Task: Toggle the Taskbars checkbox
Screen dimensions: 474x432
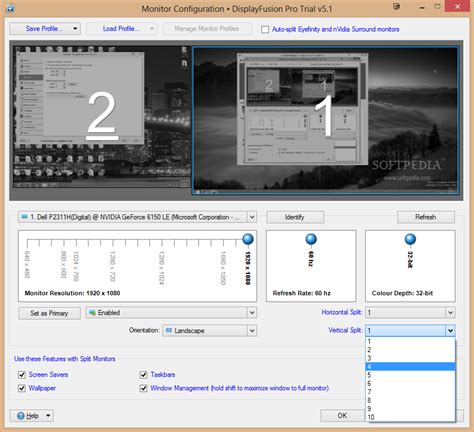Action: point(143,375)
